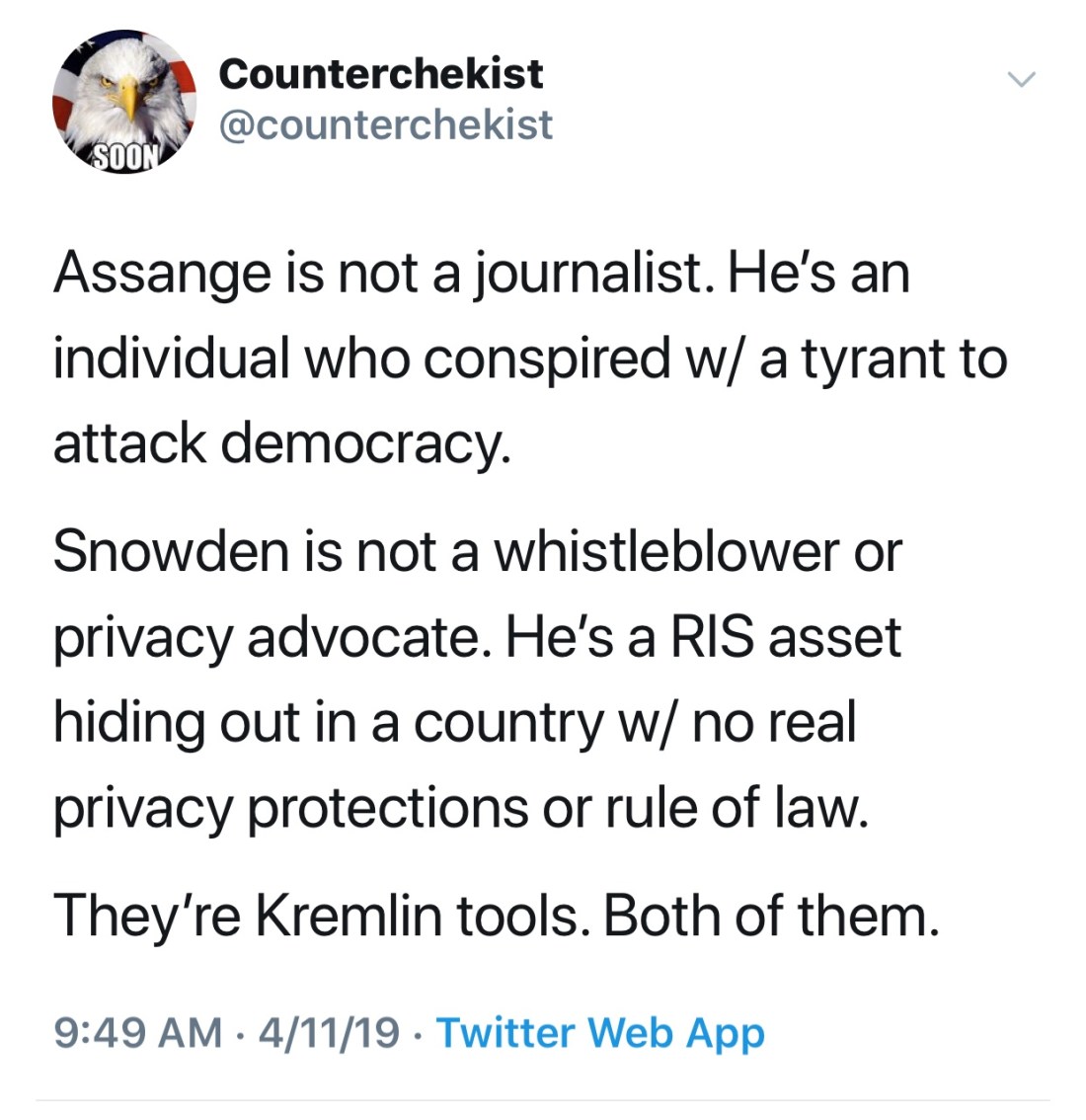Click the 'RIS asset' phrase
The height and width of the screenshot is (1120, 1086).
tap(786, 637)
